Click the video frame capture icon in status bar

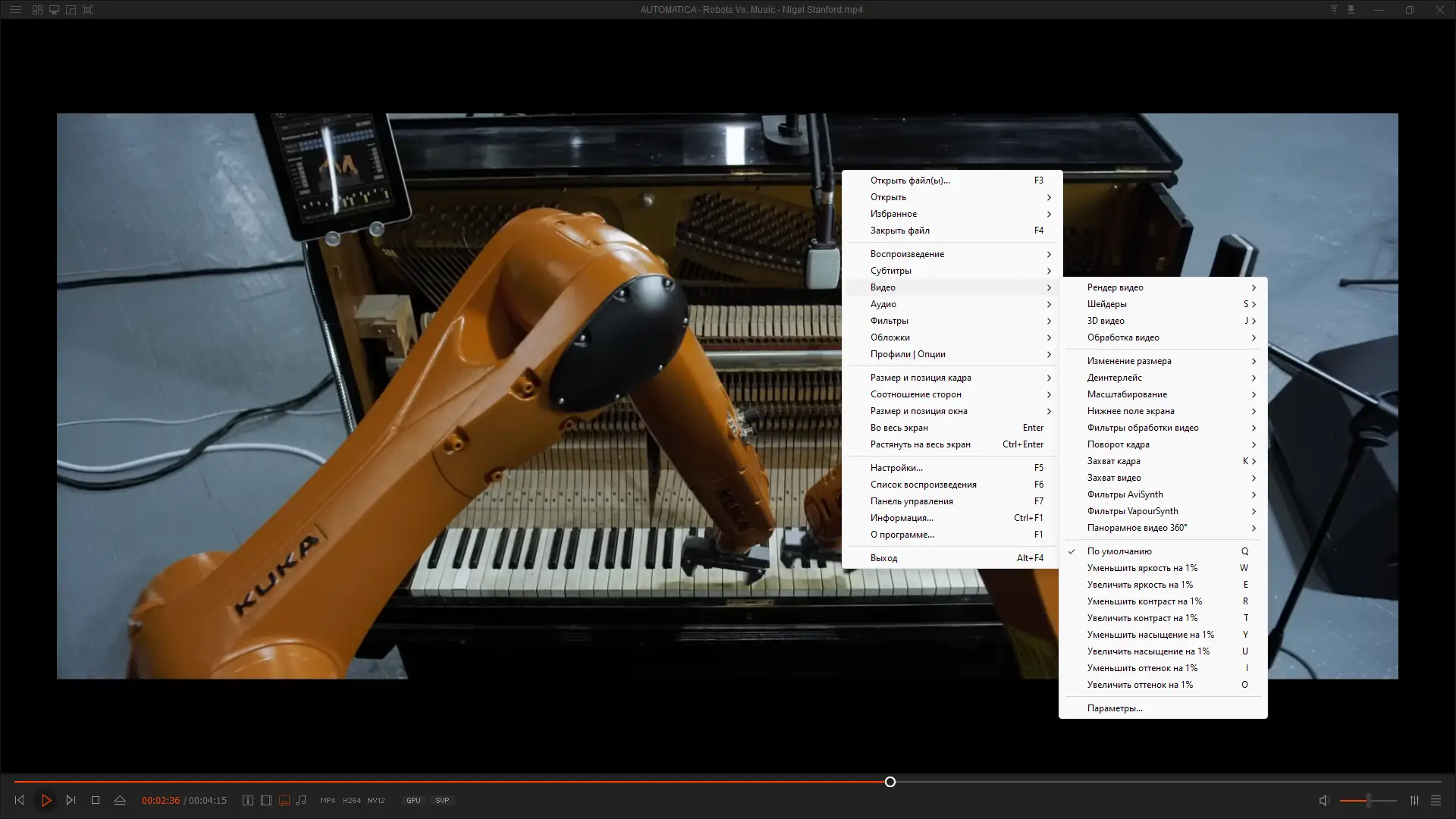click(x=266, y=800)
